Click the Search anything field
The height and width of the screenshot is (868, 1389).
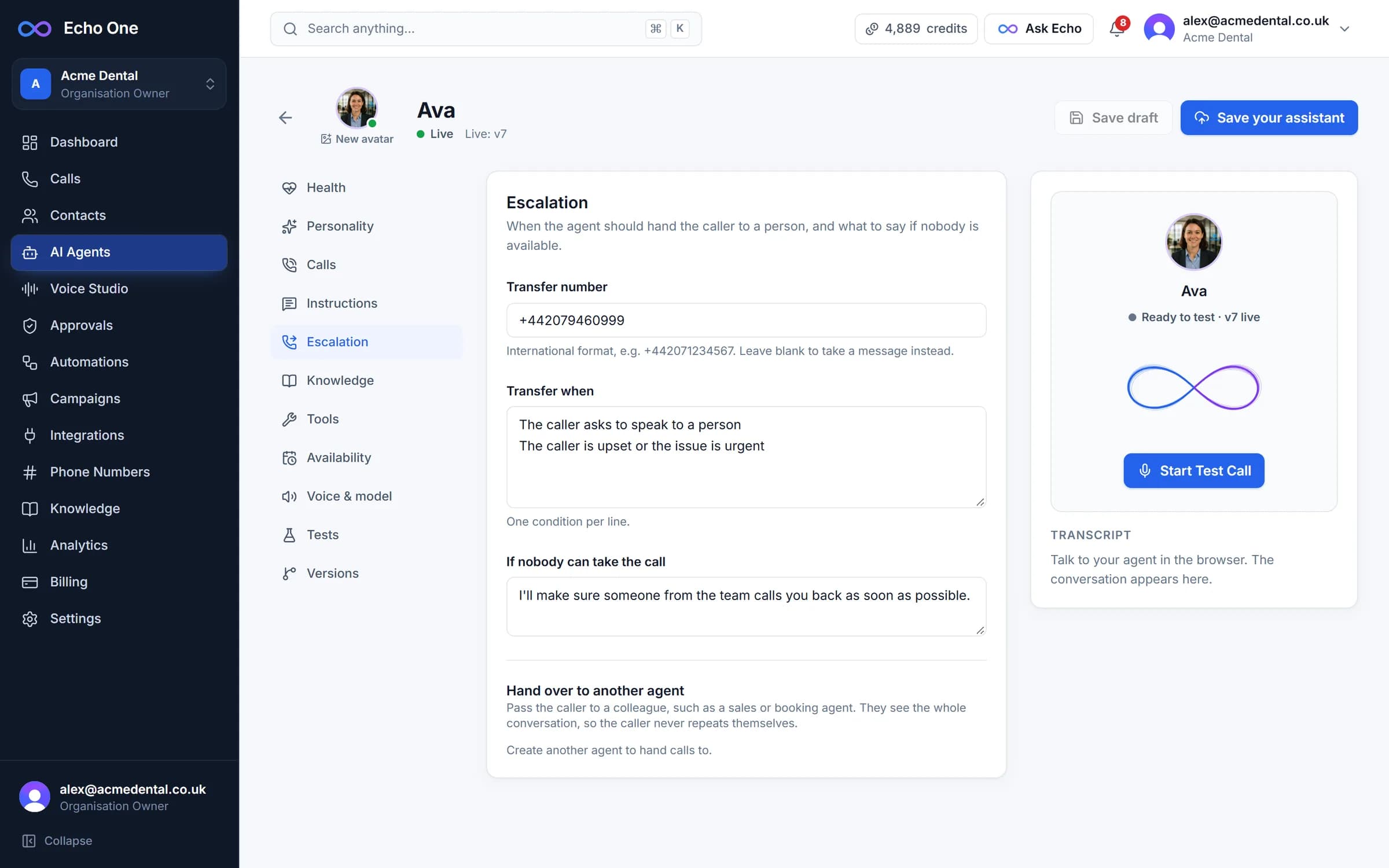(x=486, y=28)
